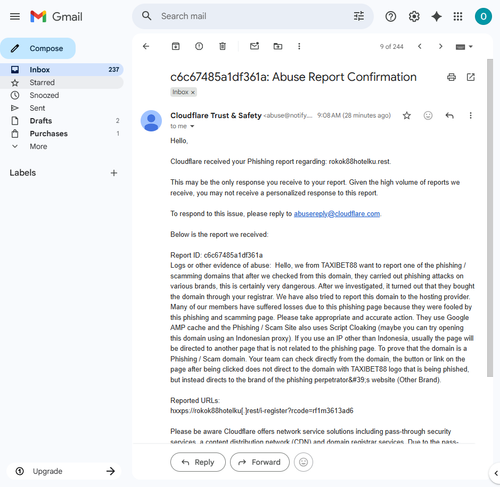
Task: Open the account avatar O
Action: [483, 16]
